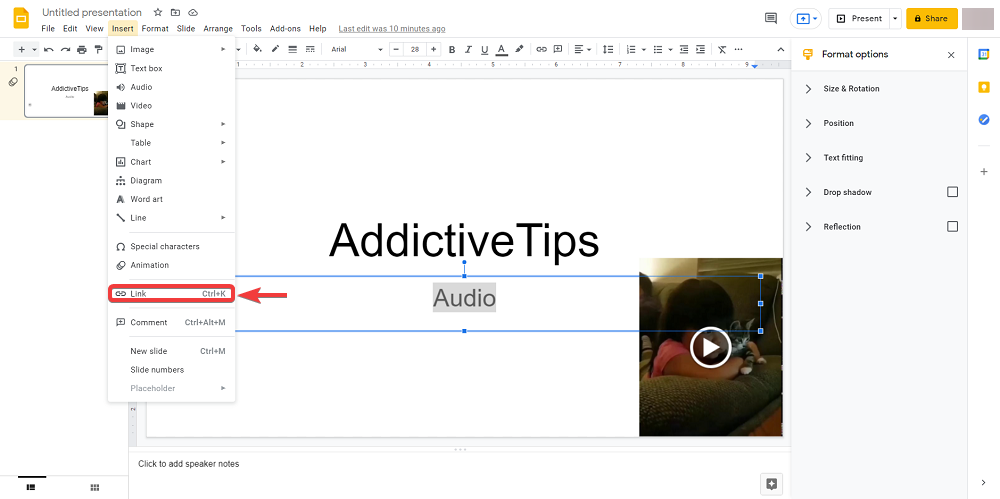Play the video on the slide
1000x499 pixels.
(710, 347)
